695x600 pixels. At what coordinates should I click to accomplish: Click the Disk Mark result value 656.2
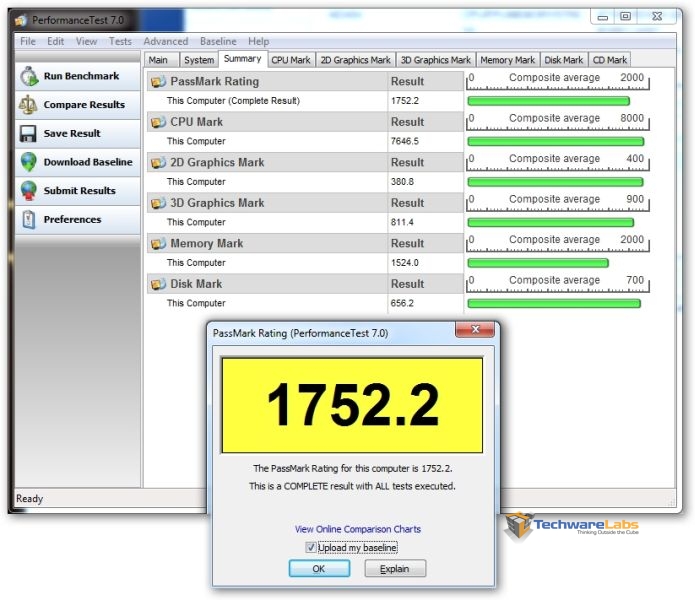402,304
